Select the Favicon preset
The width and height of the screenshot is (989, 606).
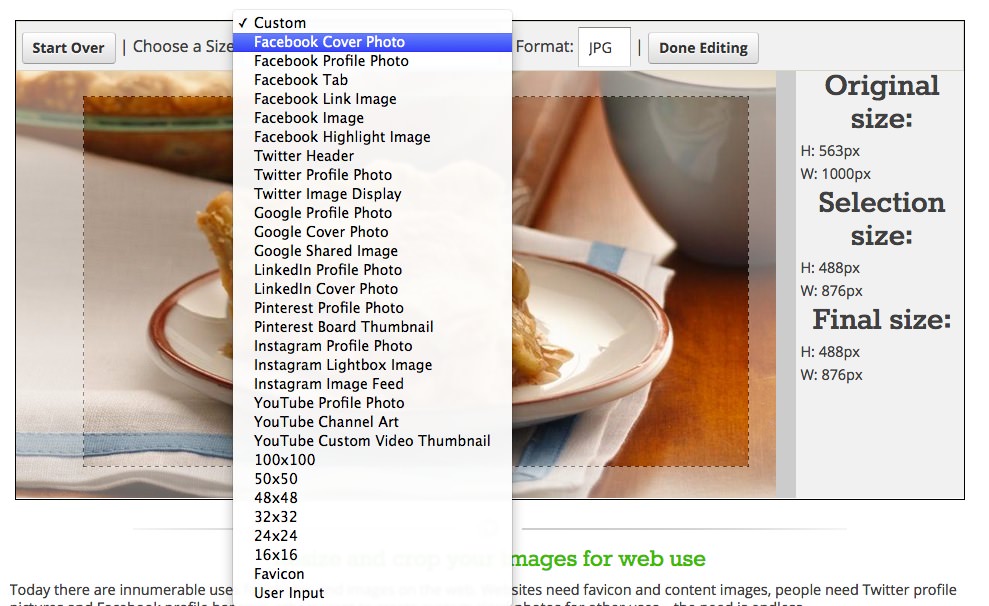click(277, 573)
